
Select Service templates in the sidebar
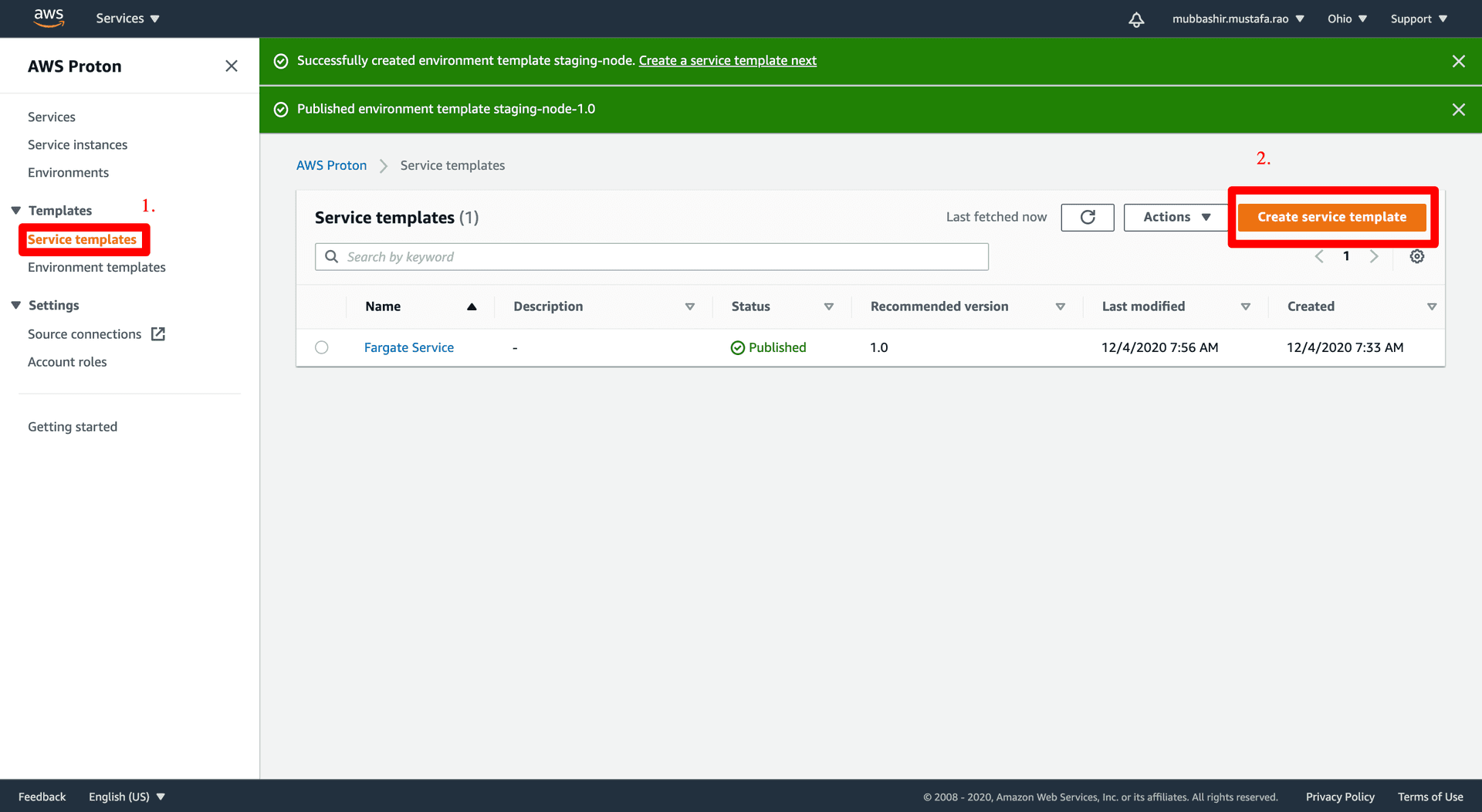(x=82, y=240)
